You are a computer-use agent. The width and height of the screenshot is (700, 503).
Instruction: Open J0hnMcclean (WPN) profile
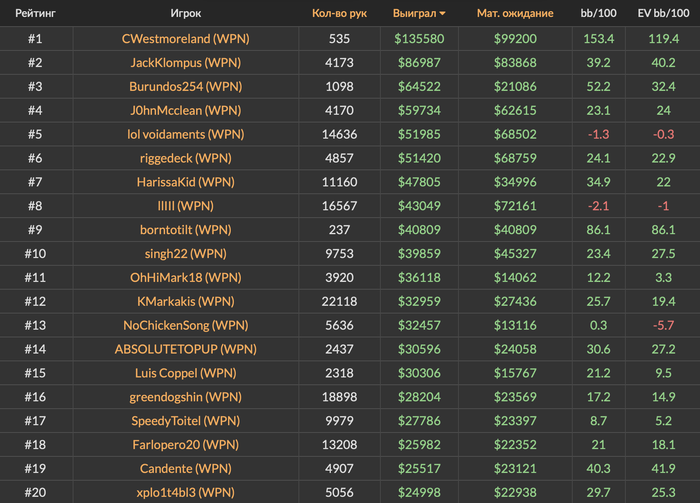click(186, 111)
